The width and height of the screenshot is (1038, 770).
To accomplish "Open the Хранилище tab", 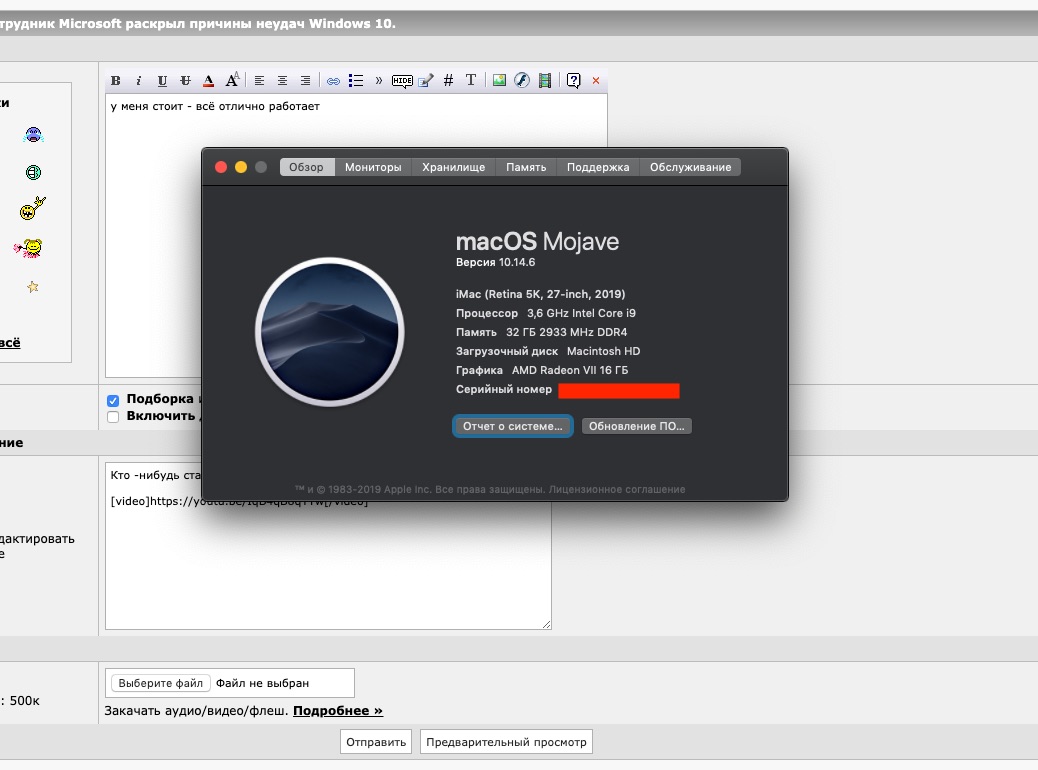I will pyautogui.click(x=454, y=168).
